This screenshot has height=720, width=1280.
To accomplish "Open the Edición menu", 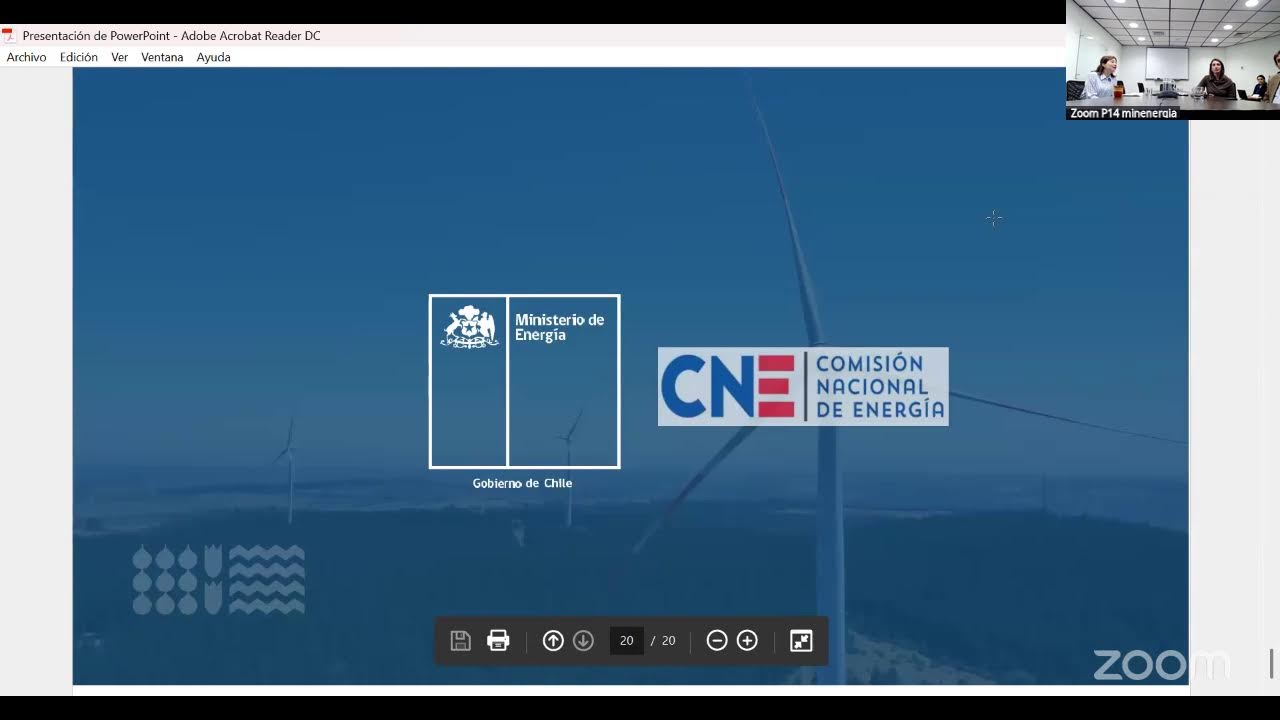I will 78,57.
